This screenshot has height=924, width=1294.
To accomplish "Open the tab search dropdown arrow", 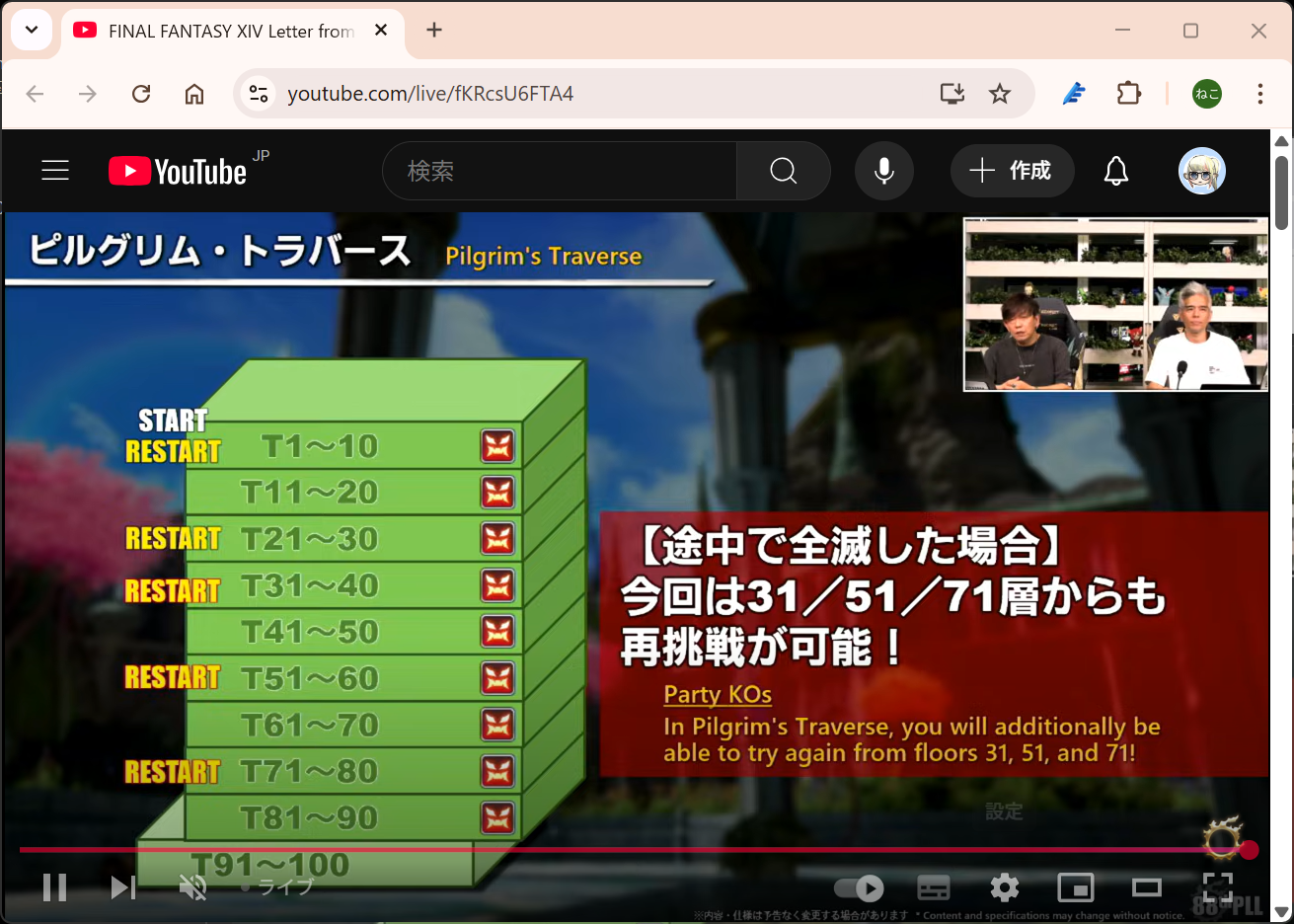I will [x=32, y=30].
